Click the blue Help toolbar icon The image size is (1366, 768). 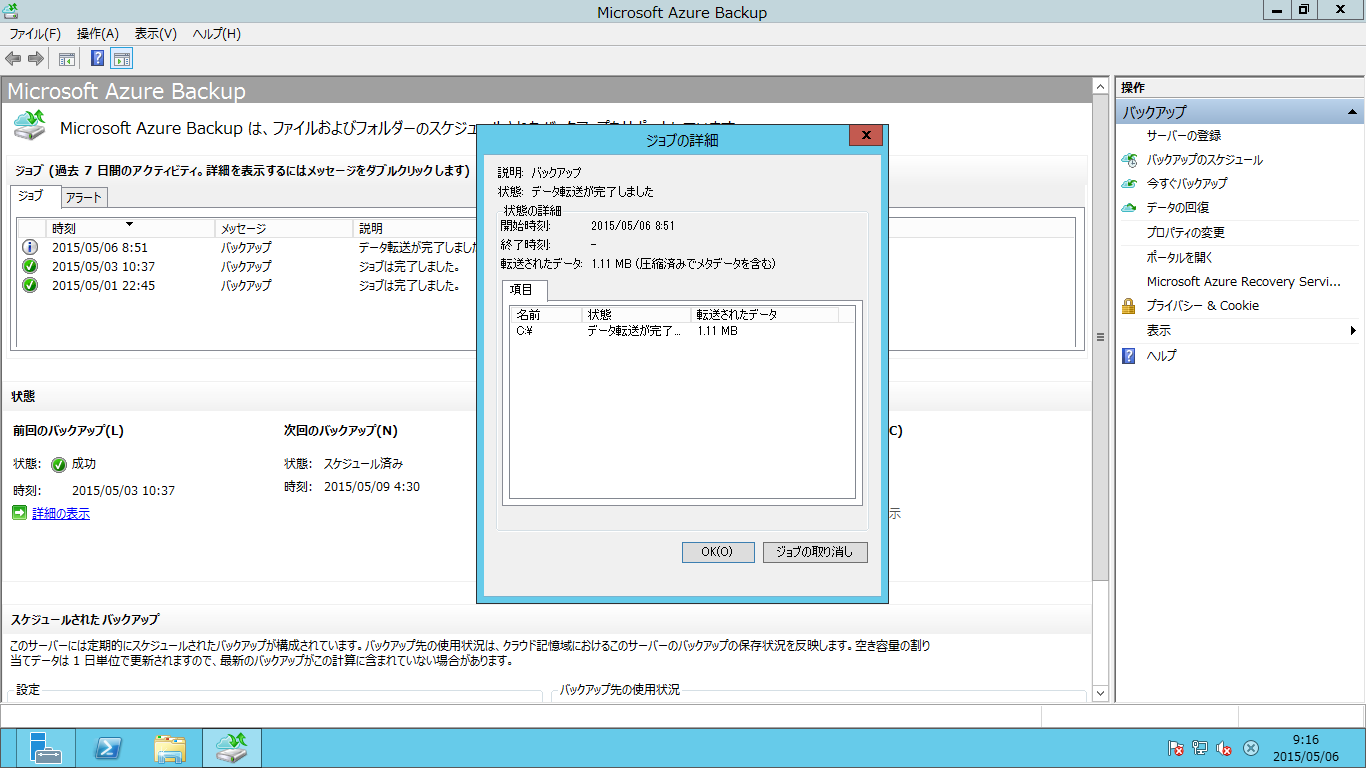[98, 59]
